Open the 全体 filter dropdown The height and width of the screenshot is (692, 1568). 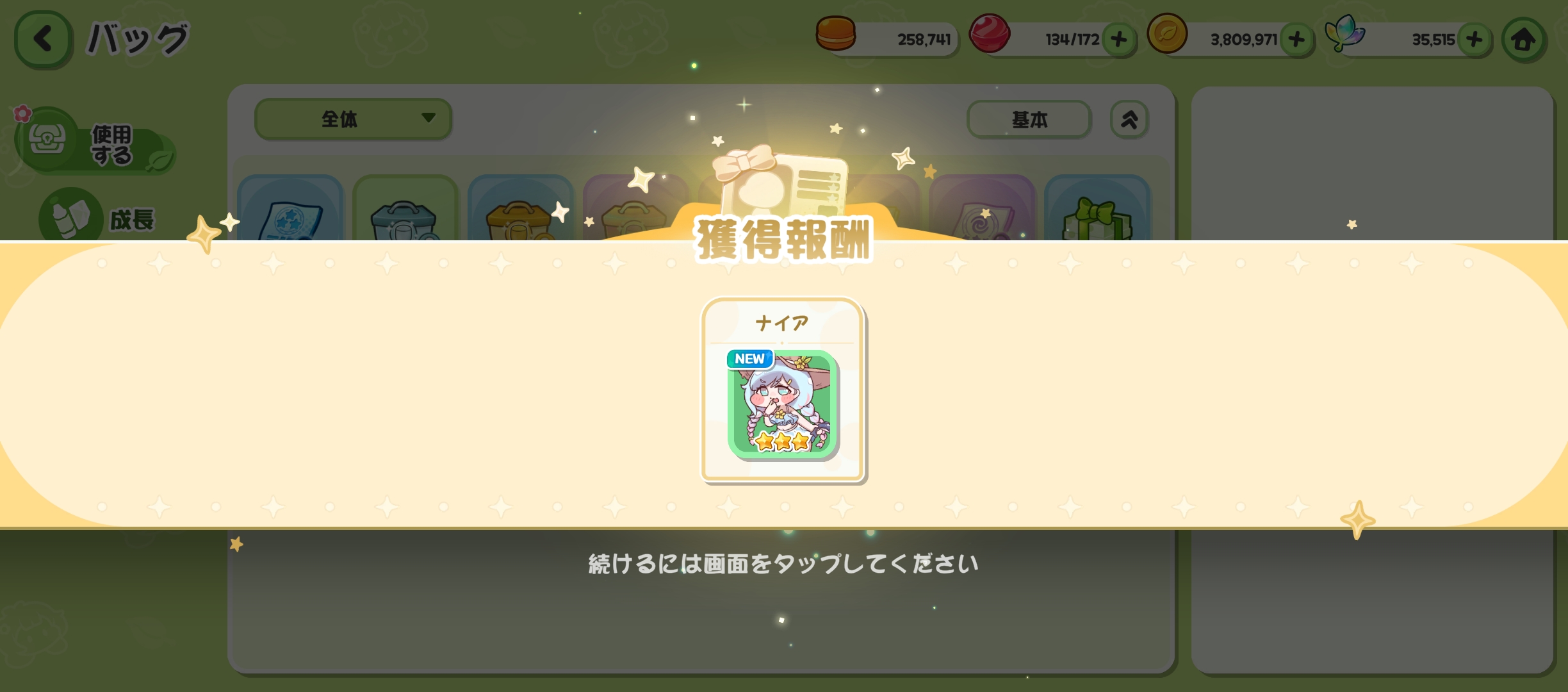pyautogui.click(x=354, y=119)
